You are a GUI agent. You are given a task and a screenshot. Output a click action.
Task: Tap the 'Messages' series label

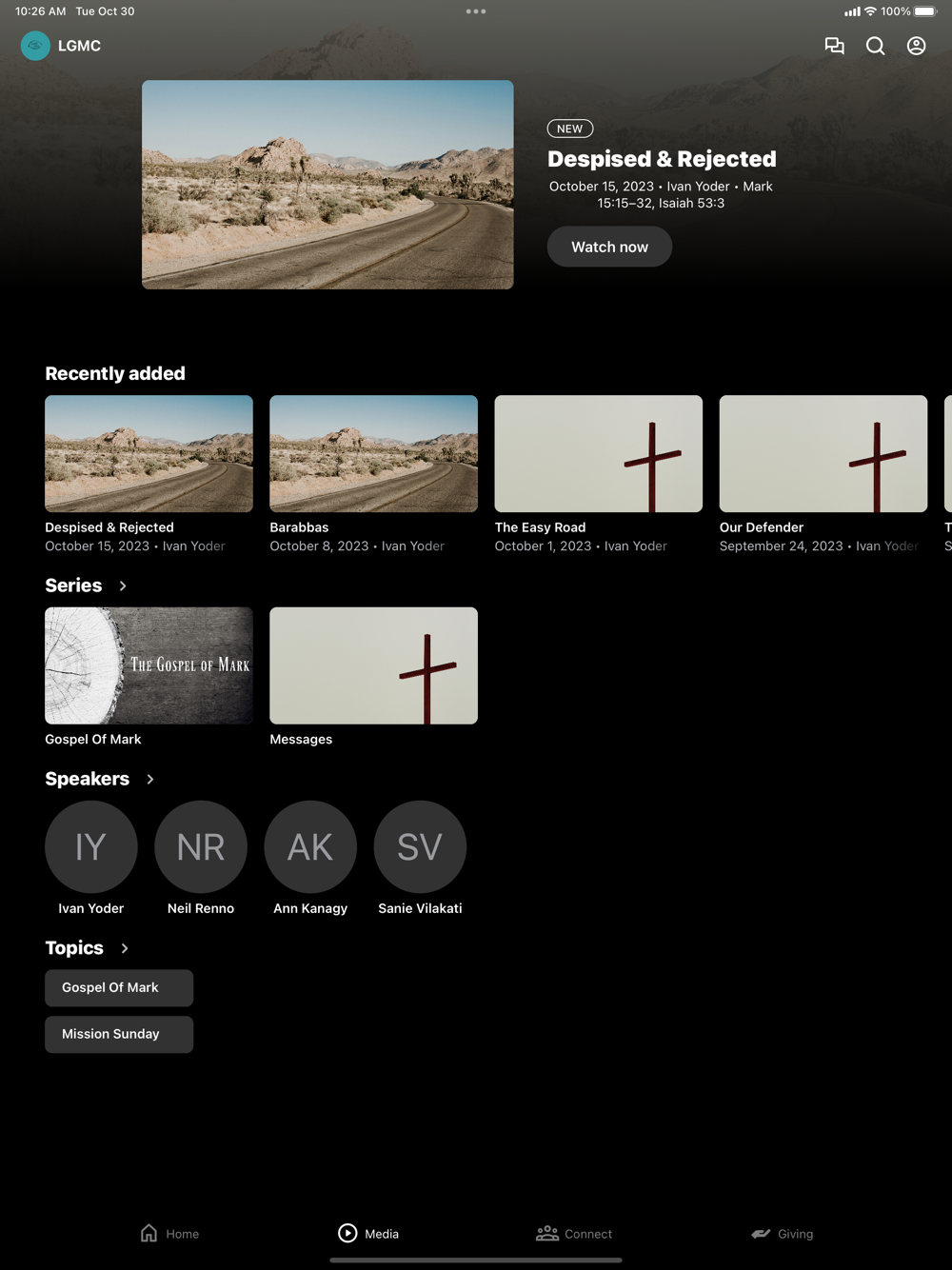[301, 740]
